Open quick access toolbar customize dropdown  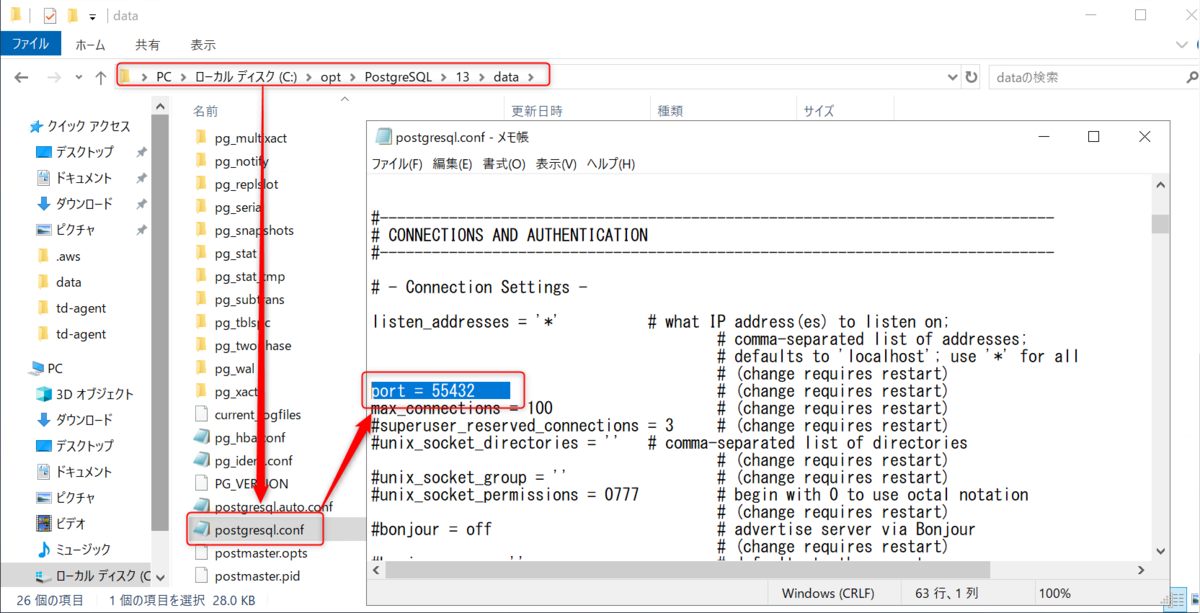click(93, 16)
